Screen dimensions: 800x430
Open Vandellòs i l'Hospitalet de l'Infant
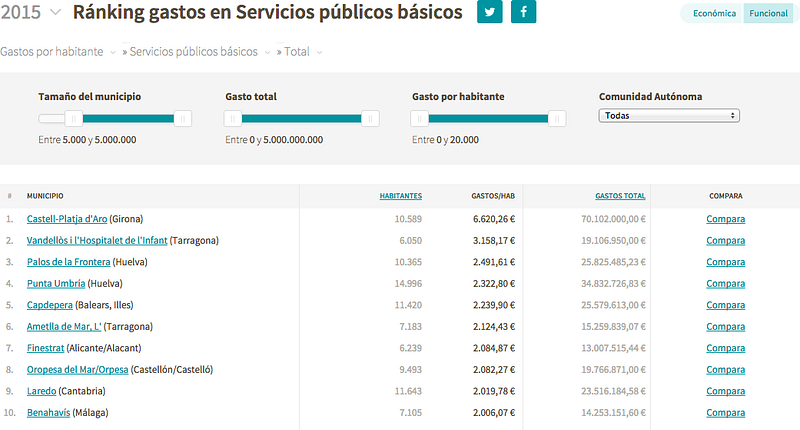pos(97,240)
